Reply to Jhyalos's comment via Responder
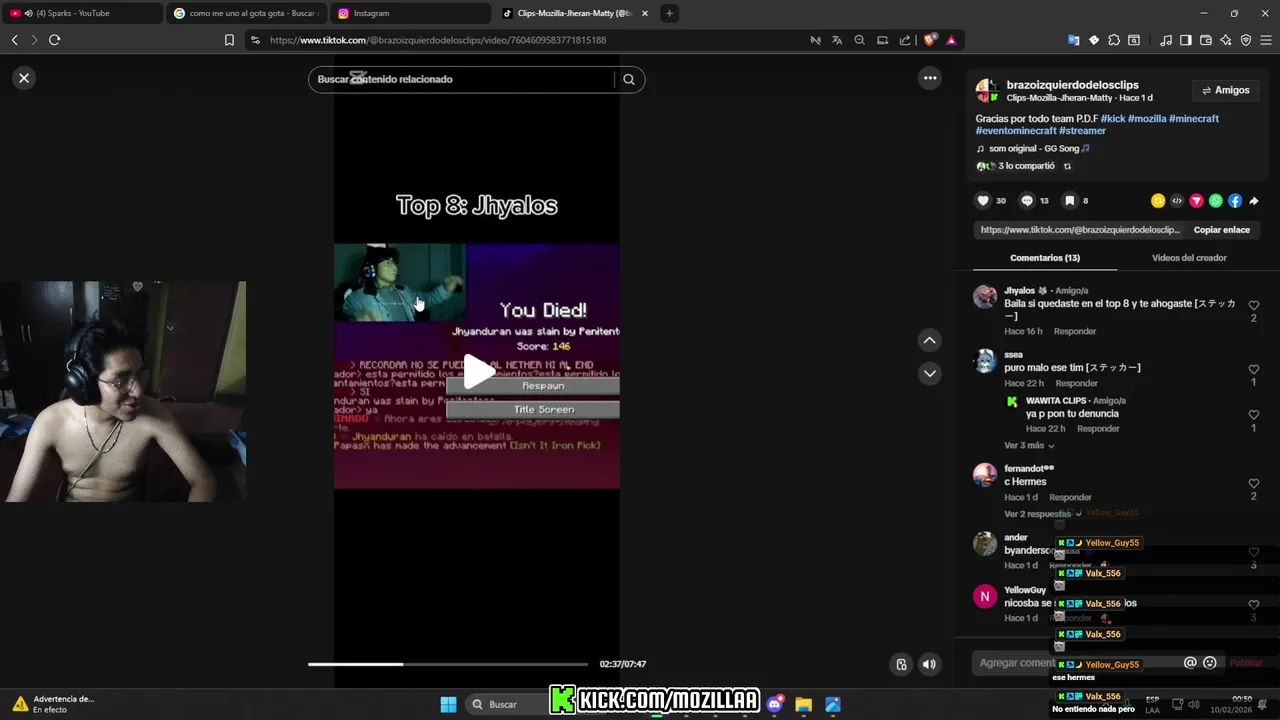Screen dimensions: 1280x720 [1075, 331]
